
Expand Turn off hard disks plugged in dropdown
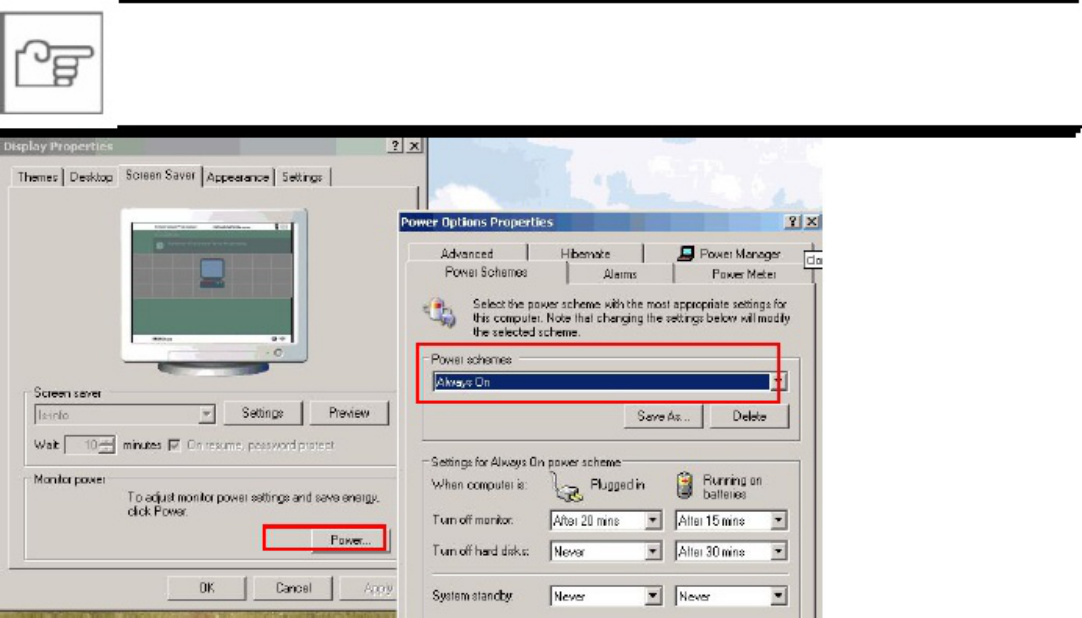653,551
